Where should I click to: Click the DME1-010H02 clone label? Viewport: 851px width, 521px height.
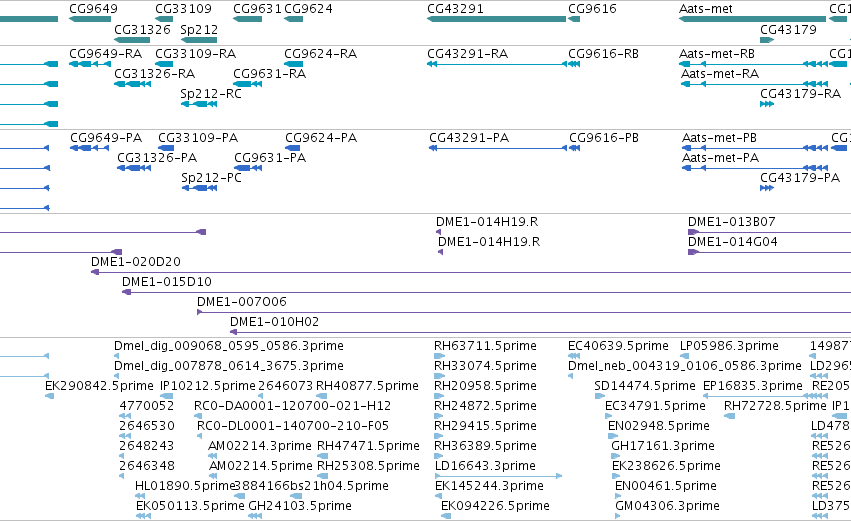tap(275, 322)
